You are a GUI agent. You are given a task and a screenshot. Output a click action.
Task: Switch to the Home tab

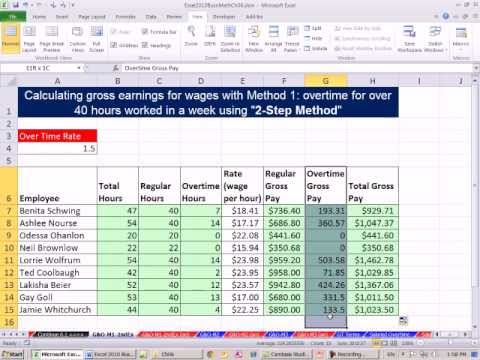click(39, 16)
